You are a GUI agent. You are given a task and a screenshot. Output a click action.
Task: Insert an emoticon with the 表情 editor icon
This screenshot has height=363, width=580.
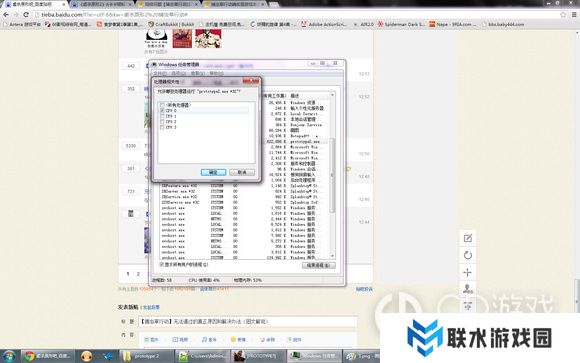(238, 340)
